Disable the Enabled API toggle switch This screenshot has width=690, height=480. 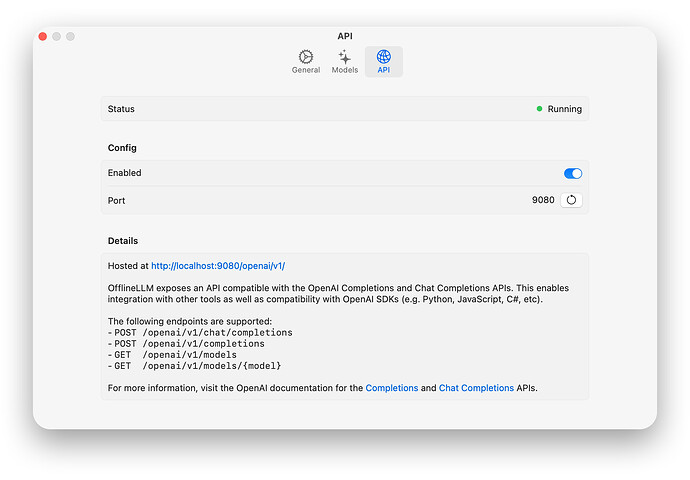(573, 173)
